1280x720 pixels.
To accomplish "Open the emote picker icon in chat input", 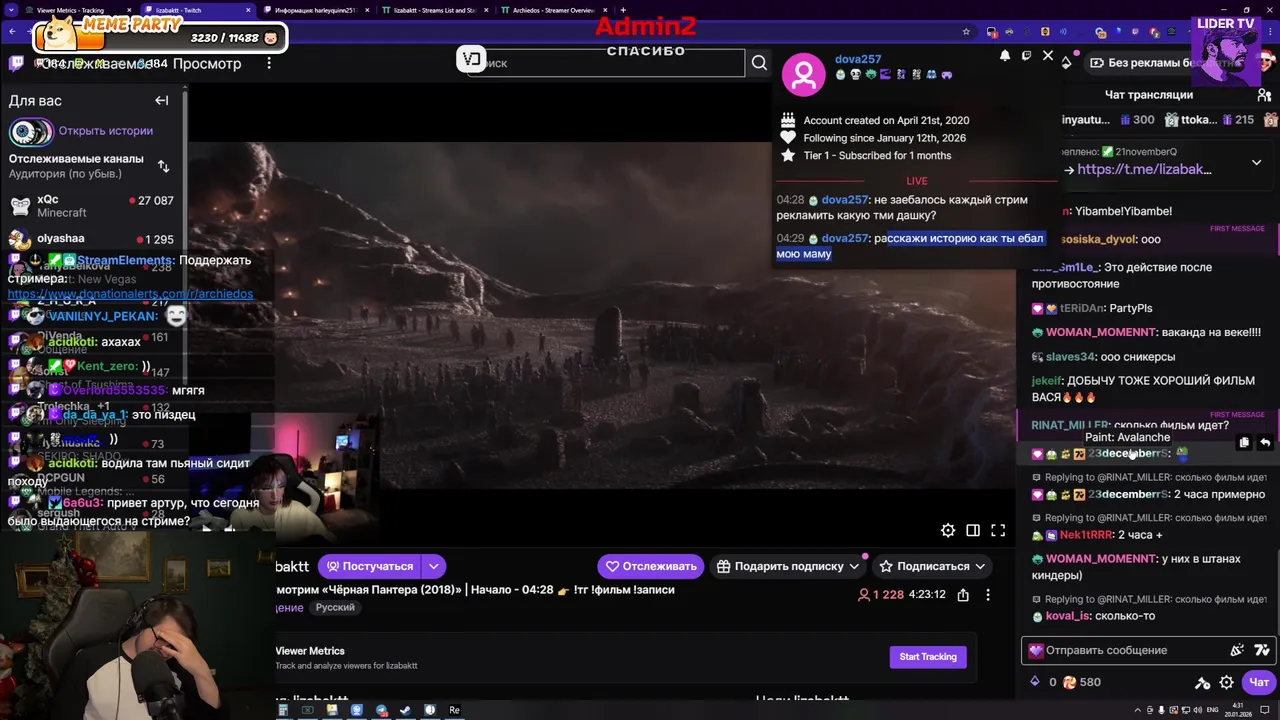I will (1238, 650).
